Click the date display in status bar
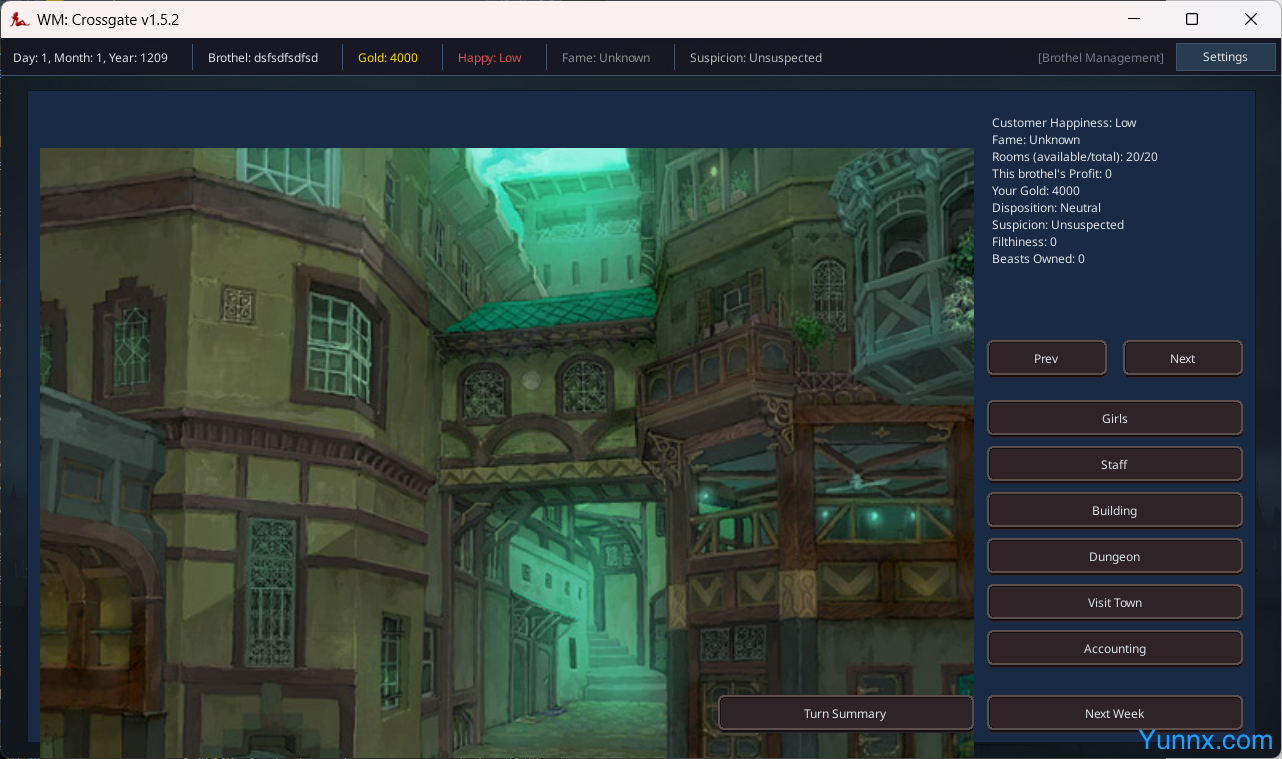The width and height of the screenshot is (1282, 759). tap(90, 58)
